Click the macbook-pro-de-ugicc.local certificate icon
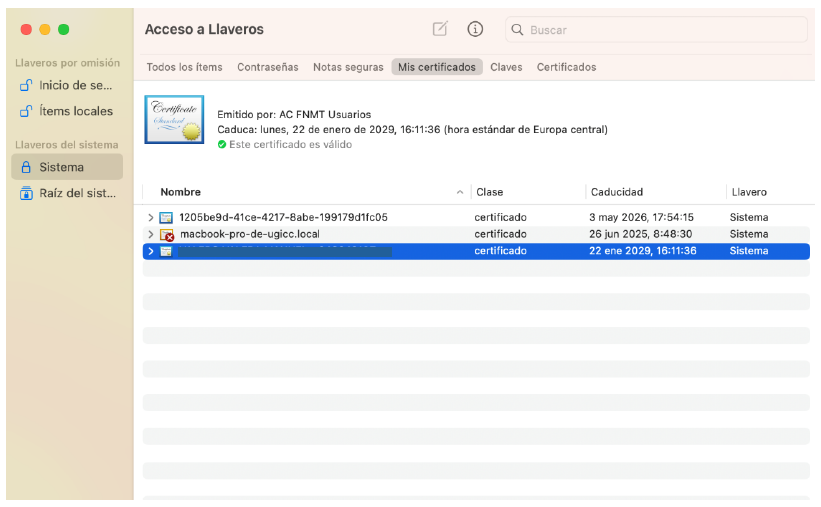Viewport: 821px width, 507px height. pos(167,234)
